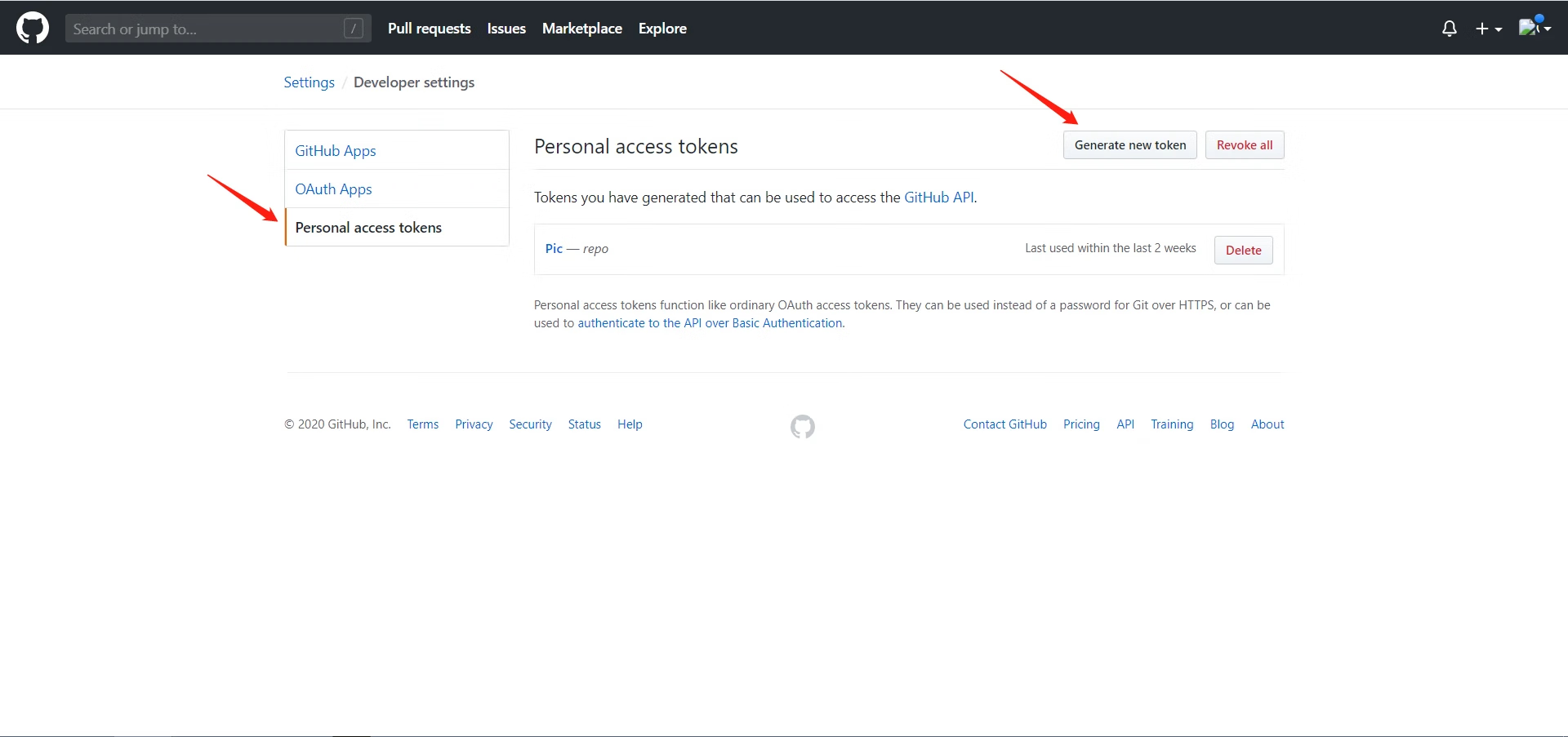Open the GitHub homepage logo in header
The width and height of the screenshot is (1568, 737).
click(33, 28)
